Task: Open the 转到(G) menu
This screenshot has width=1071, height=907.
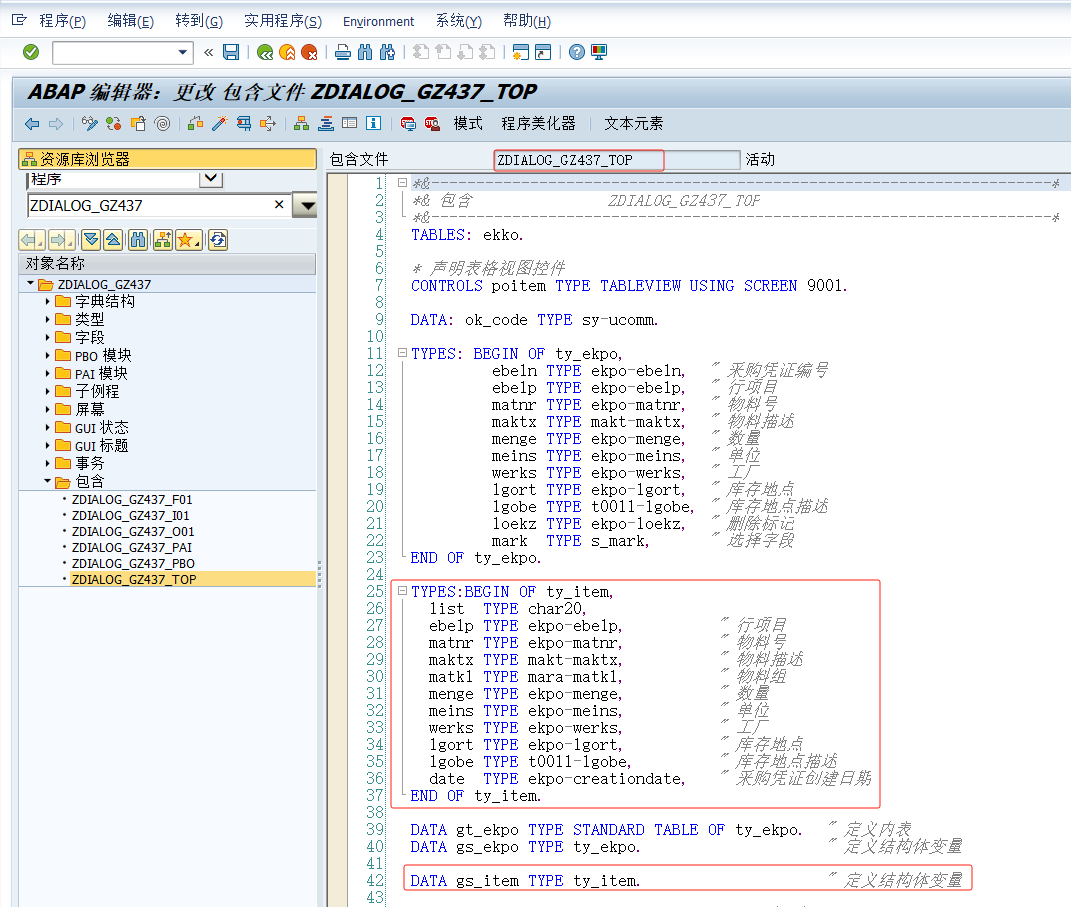Action: 199,21
